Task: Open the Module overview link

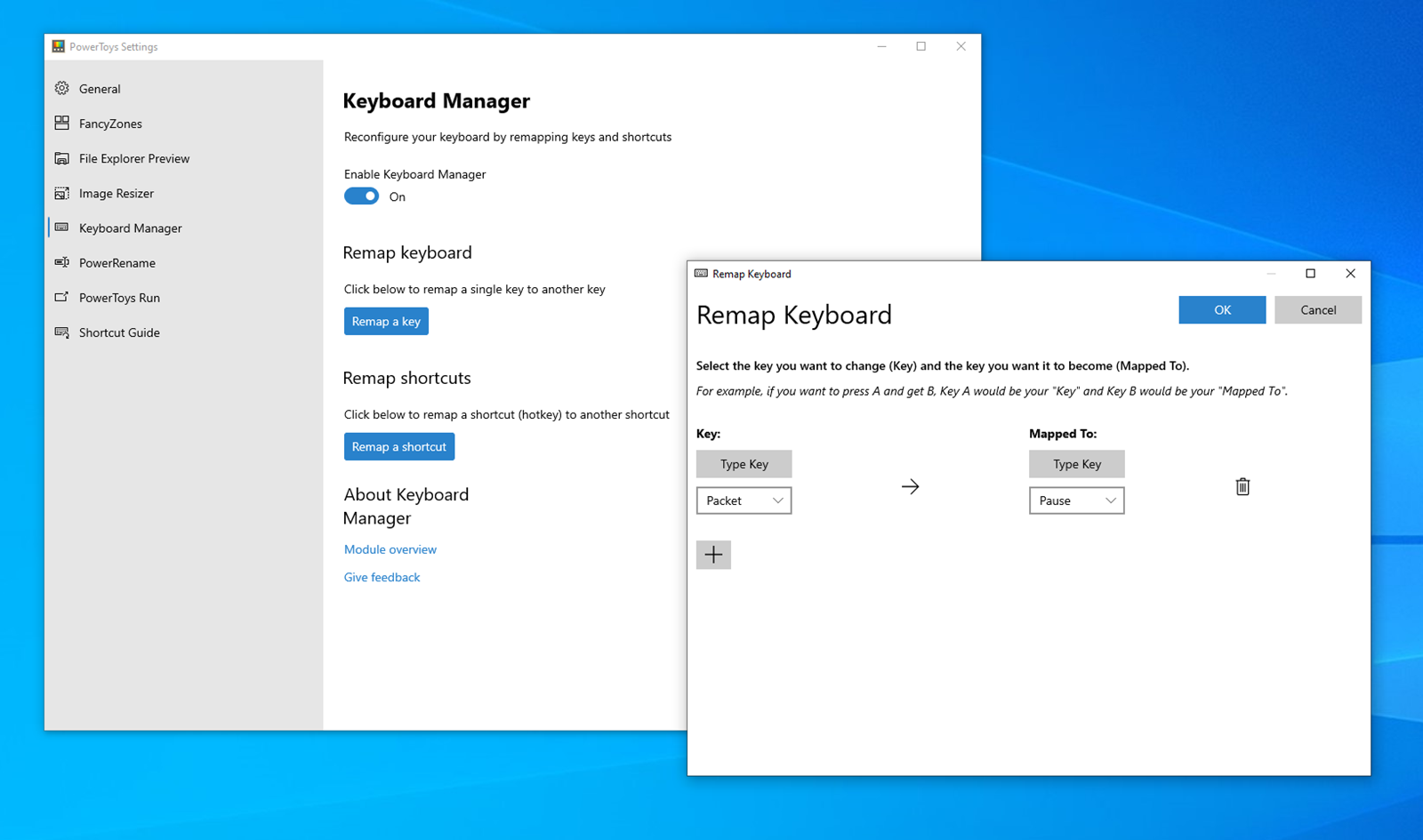Action: click(x=390, y=549)
